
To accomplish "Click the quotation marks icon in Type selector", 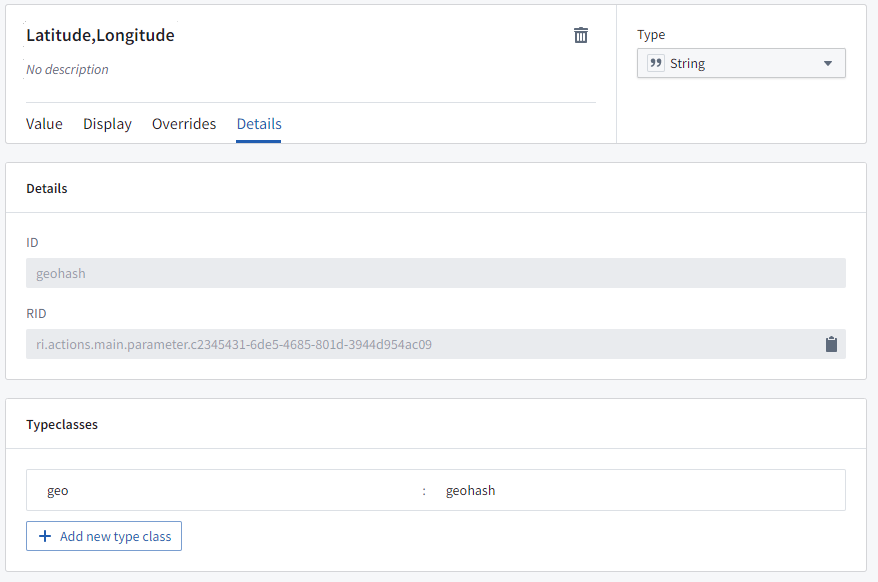I will (656, 62).
